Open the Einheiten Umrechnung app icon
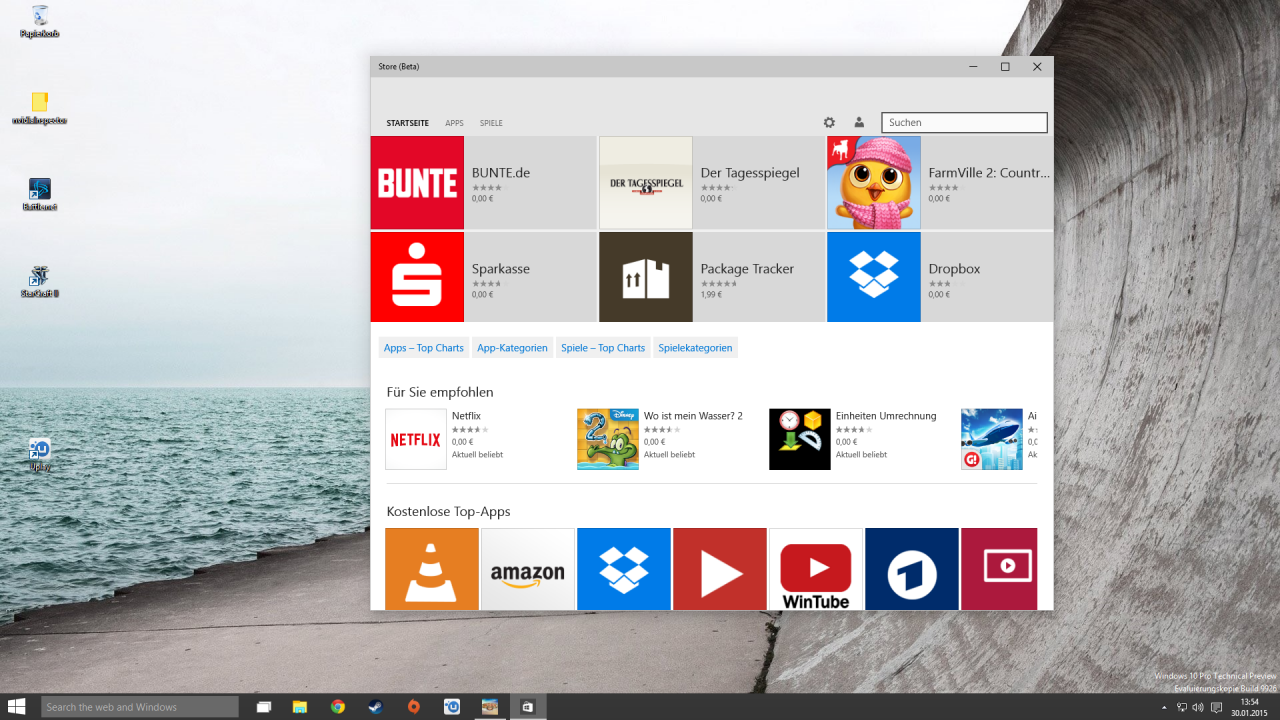Screen dimensions: 1280x720 click(800, 439)
